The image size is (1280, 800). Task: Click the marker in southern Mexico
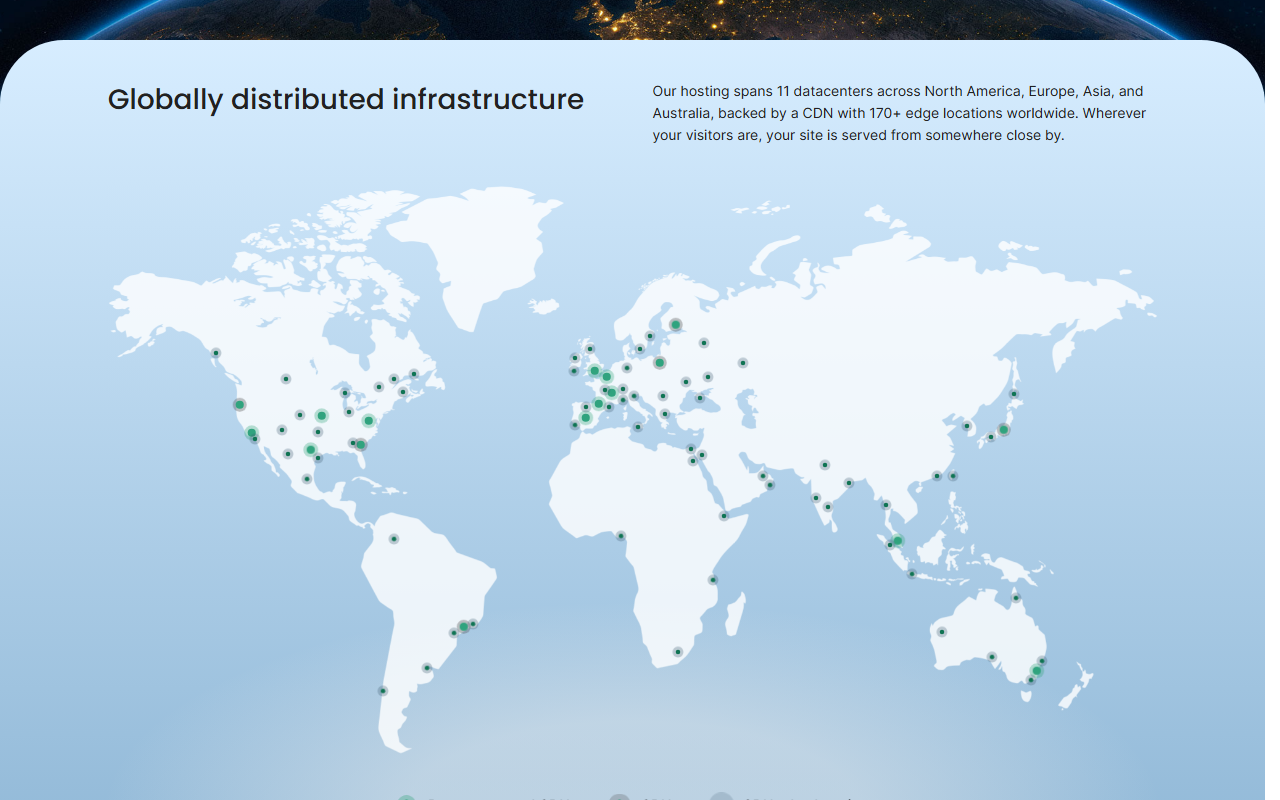pos(307,479)
